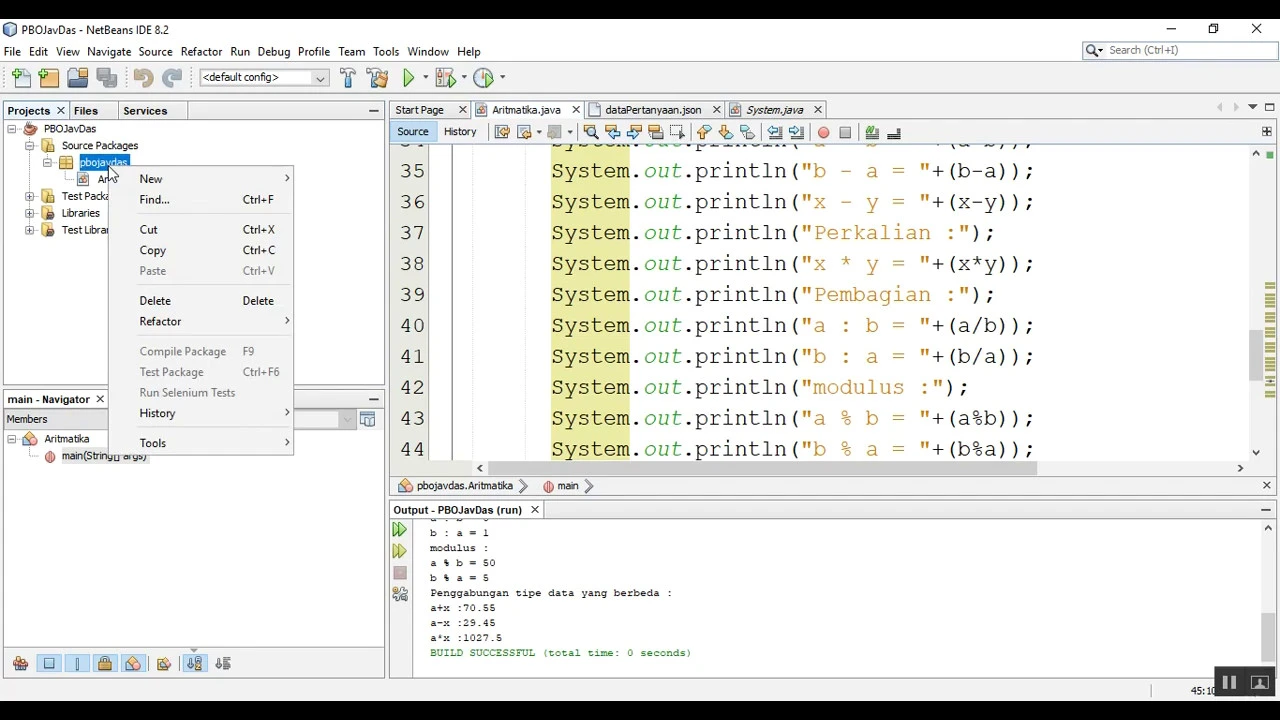Screen dimensions: 1280x720
Task: Toggle Highlight Search editor toolbar button
Action: tap(656, 132)
